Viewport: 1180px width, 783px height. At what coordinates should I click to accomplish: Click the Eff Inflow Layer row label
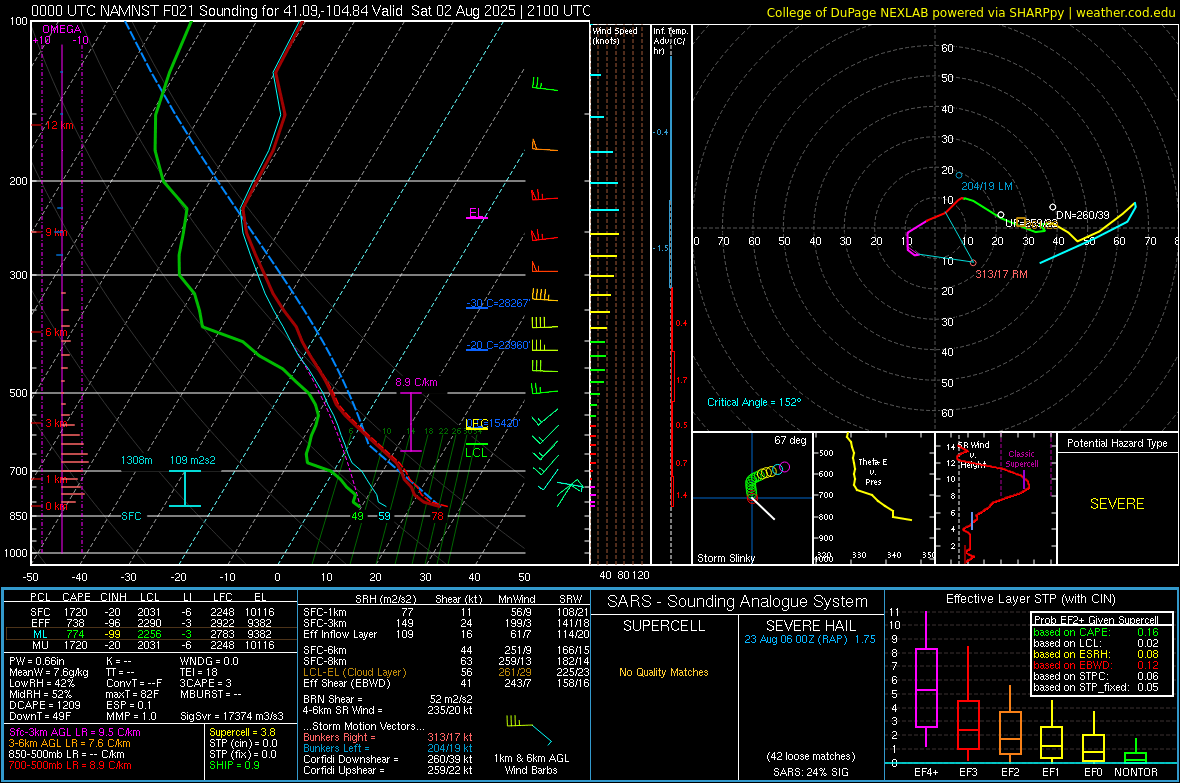coord(340,634)
